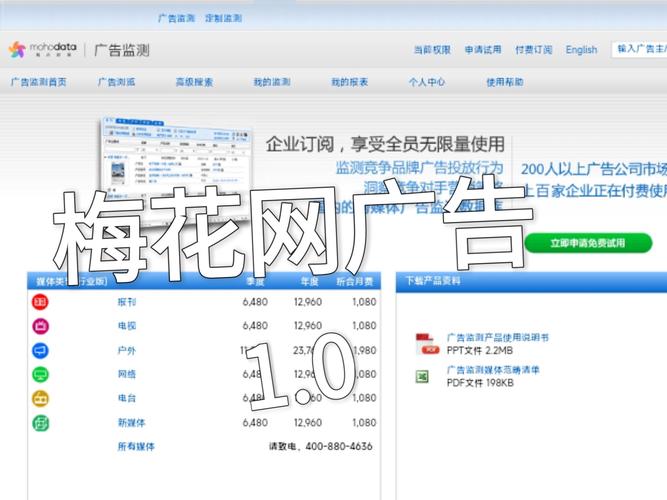This screenshot has width=667, height=500.
Task: Click the 下载产品资料 panel header
Action: [x=531, y=281]
